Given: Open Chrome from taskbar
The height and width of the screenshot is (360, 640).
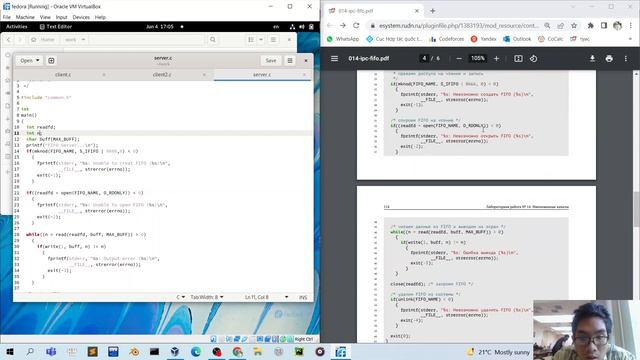Looking at the screenshot, I should point(237,351).
